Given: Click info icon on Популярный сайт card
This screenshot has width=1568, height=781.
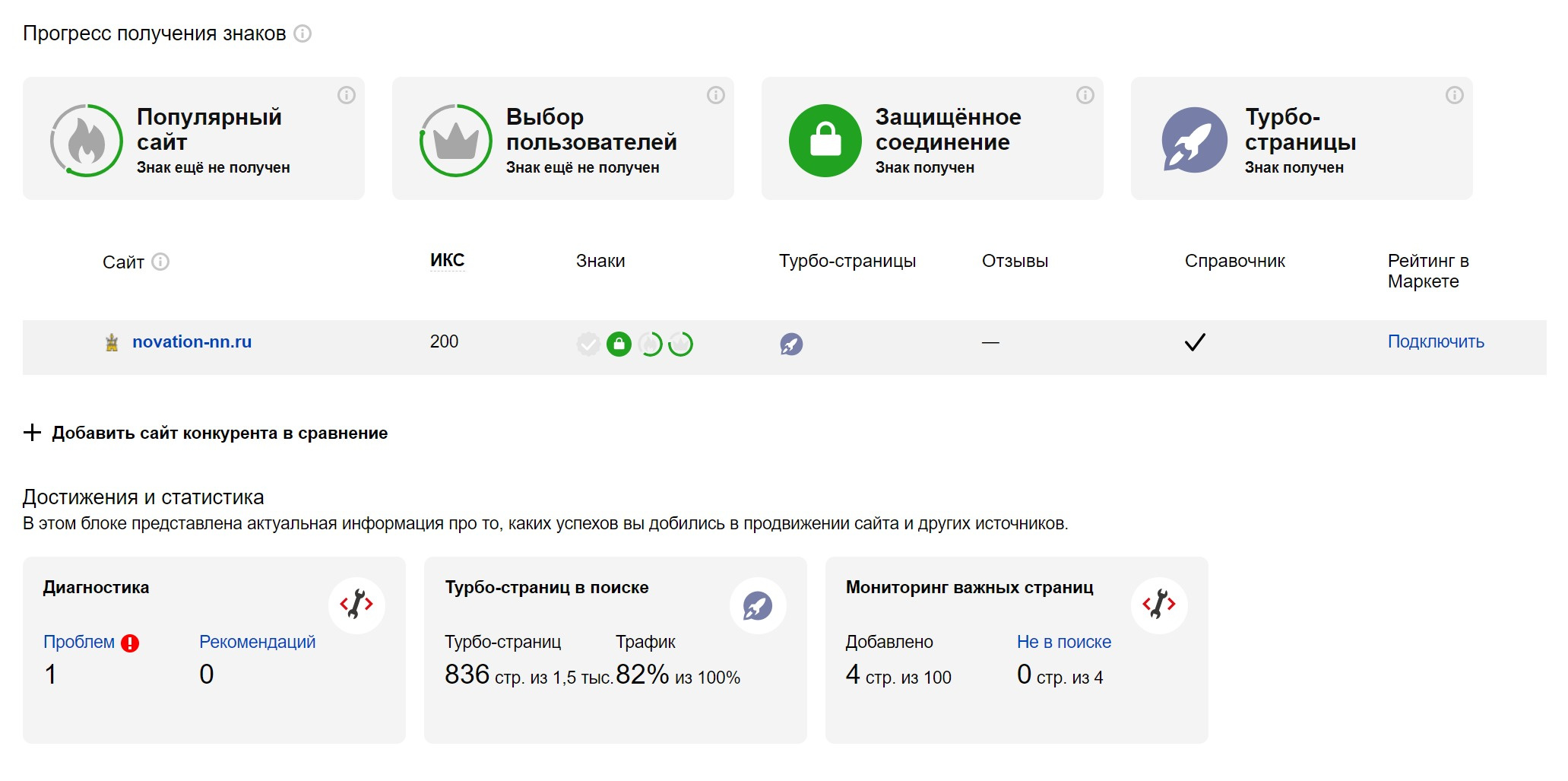Looking at the screenshot, I should tap(347, 95).
